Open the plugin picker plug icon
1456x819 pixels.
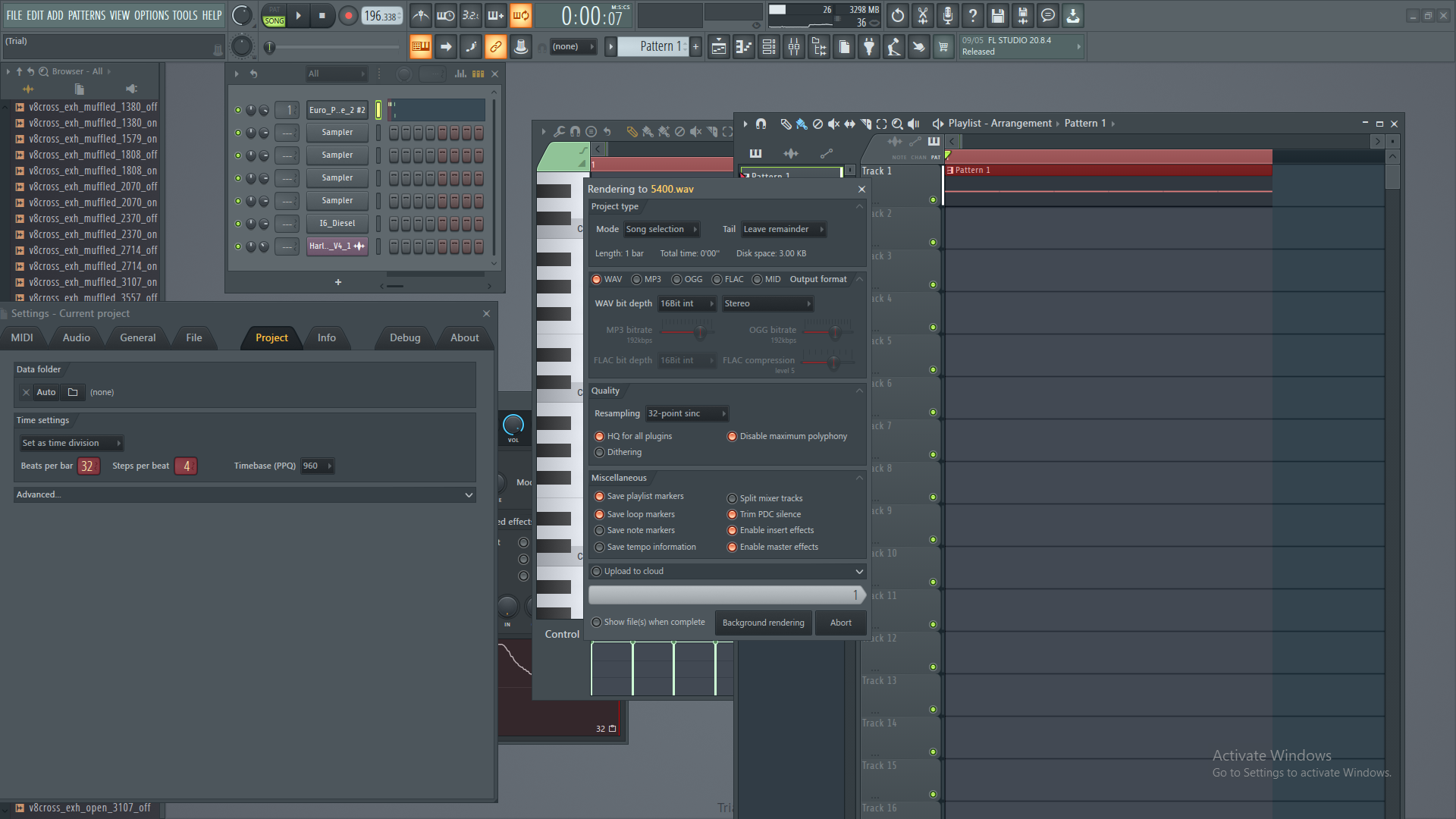869,47
